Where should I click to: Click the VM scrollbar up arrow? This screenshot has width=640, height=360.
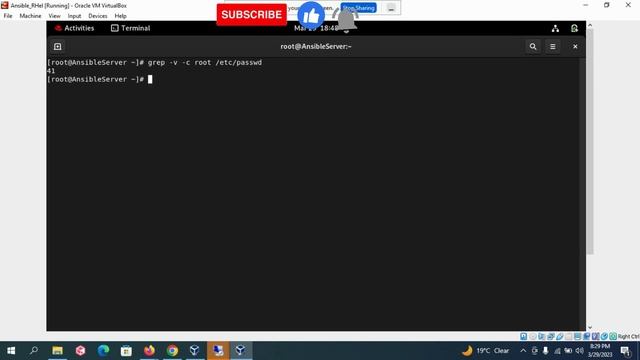click(590, 25)
